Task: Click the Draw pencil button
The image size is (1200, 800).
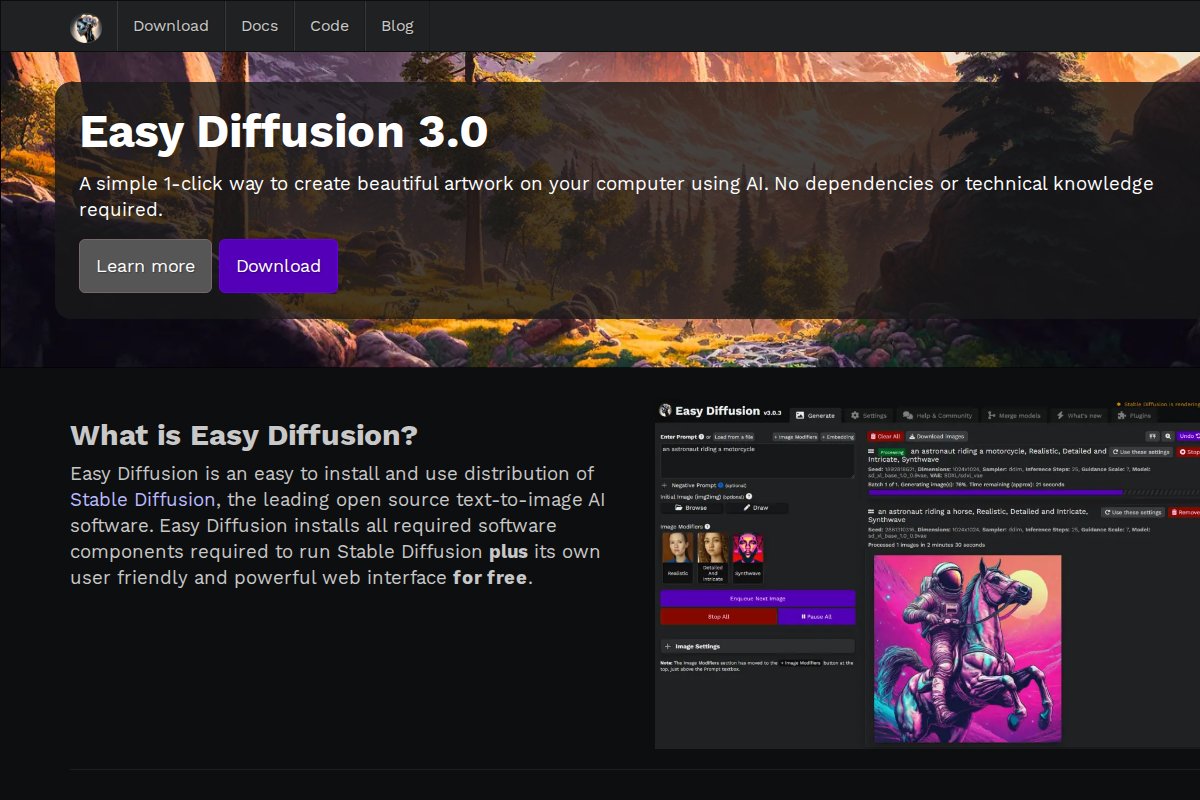Action: click(x=756, y=508)
